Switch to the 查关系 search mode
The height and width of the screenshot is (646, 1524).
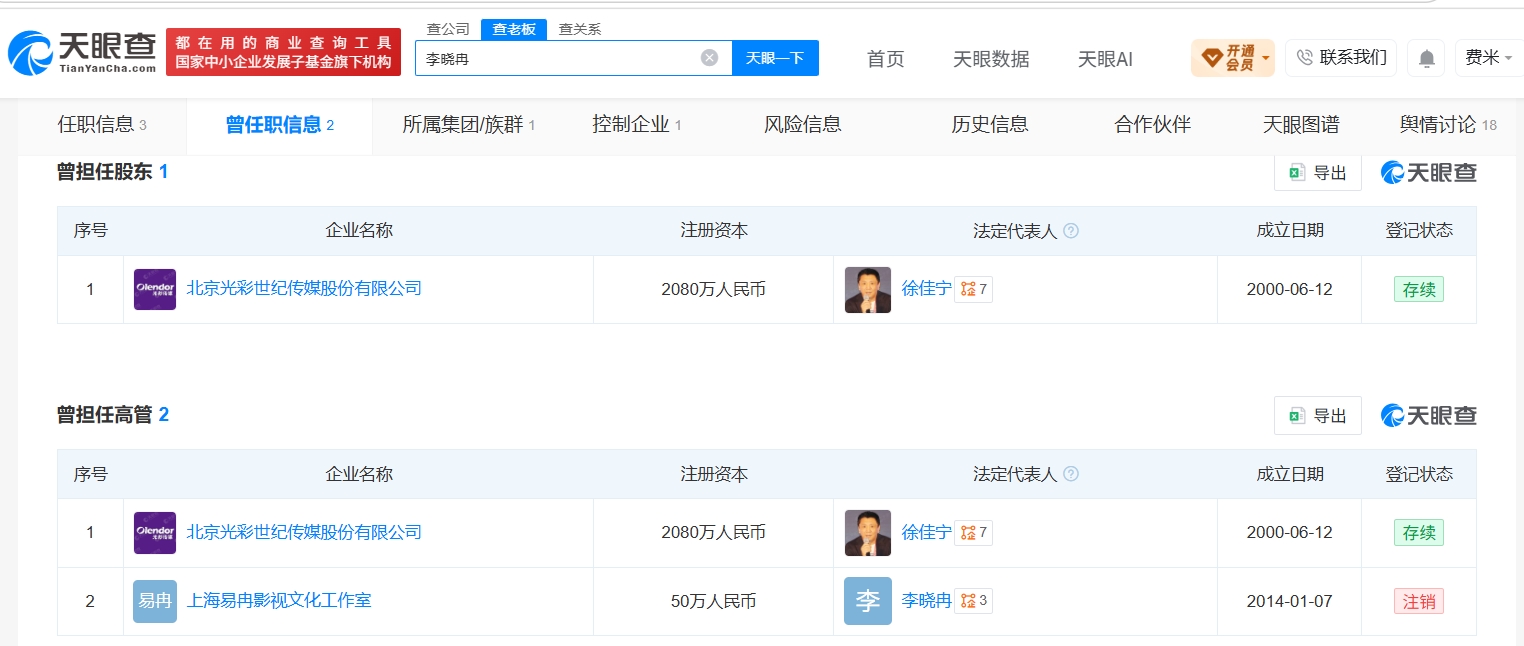[x=580, y=29]
